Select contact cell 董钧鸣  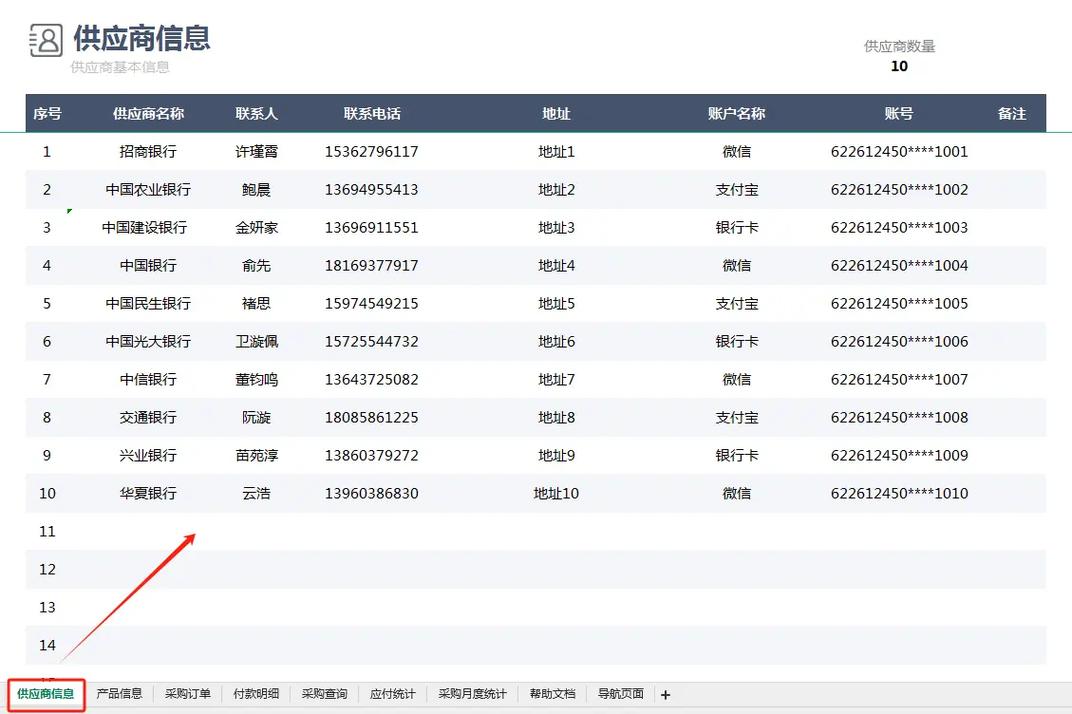[256, 380]
